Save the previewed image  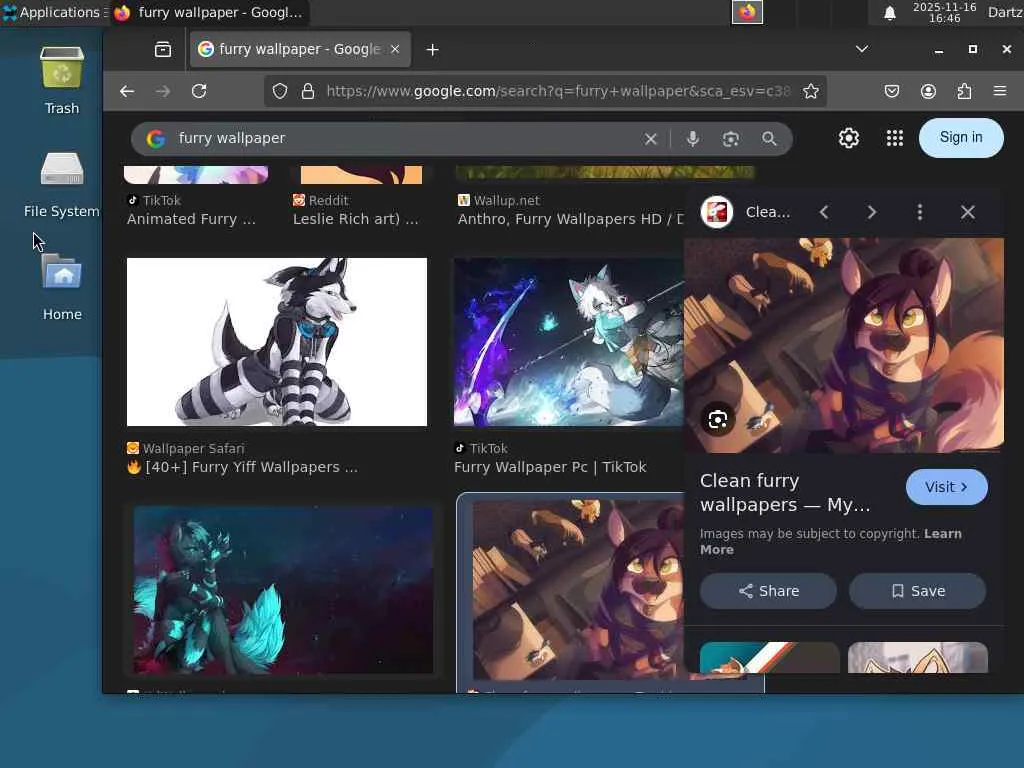[918, 591]
